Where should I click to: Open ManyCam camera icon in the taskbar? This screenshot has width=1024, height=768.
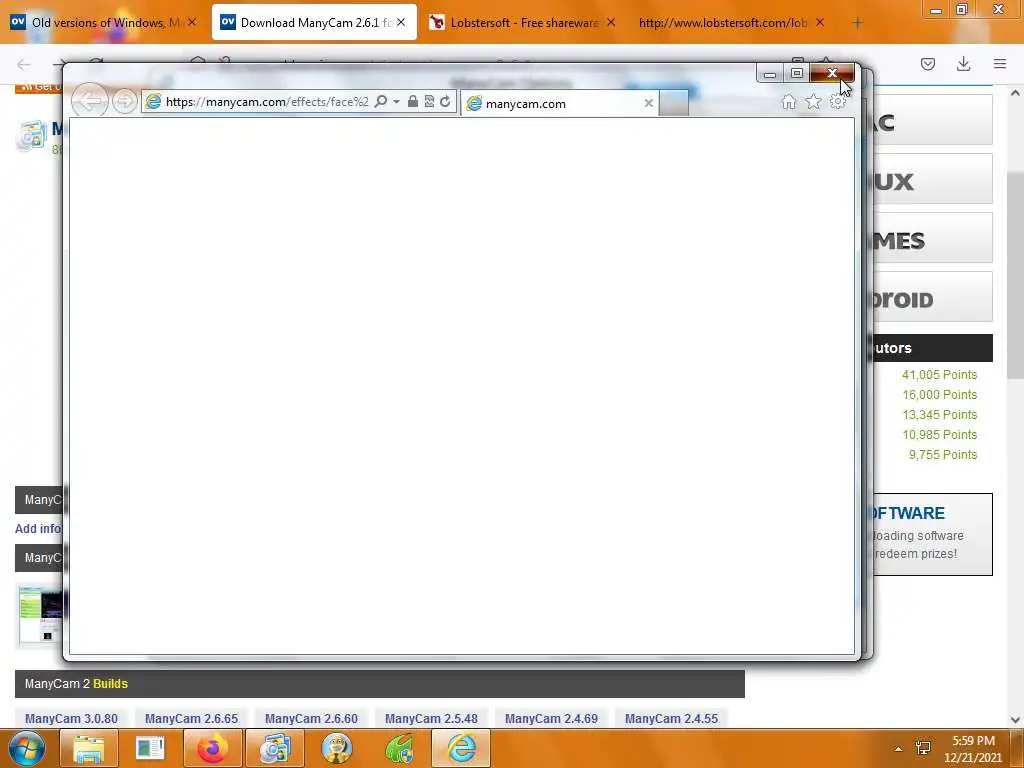(275, 748)
